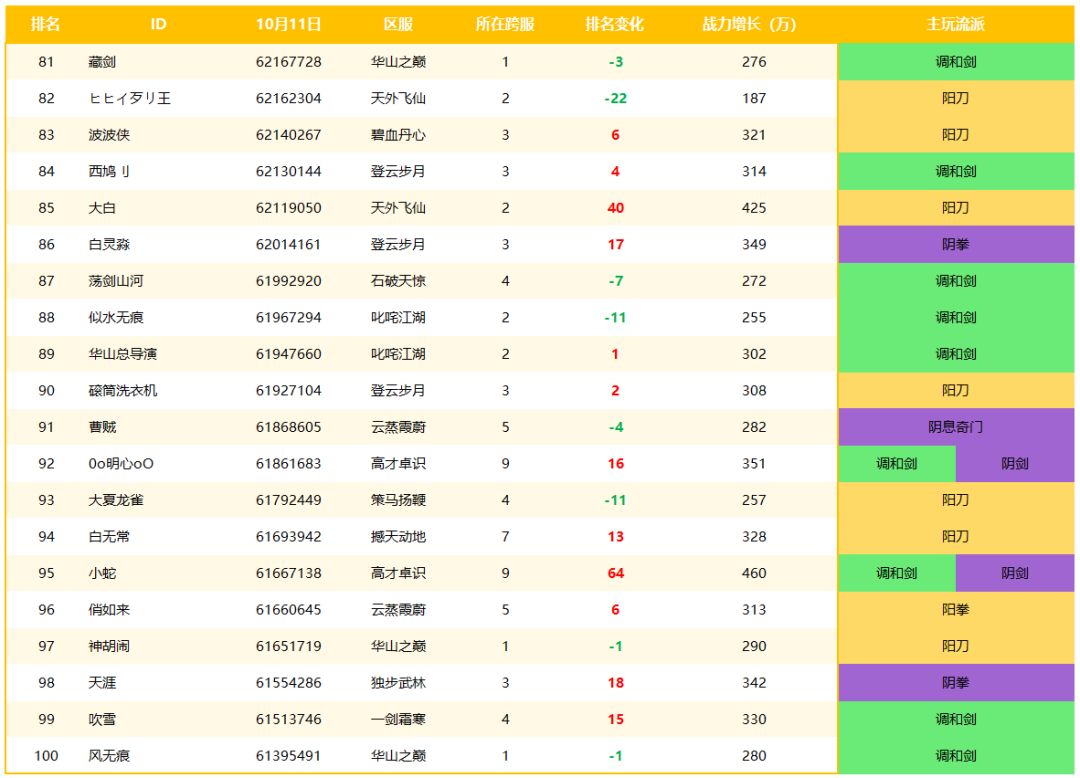Click server name 碧血丹心
The height and width of the screenshot is (778, 1080).
tap(398, 135)
